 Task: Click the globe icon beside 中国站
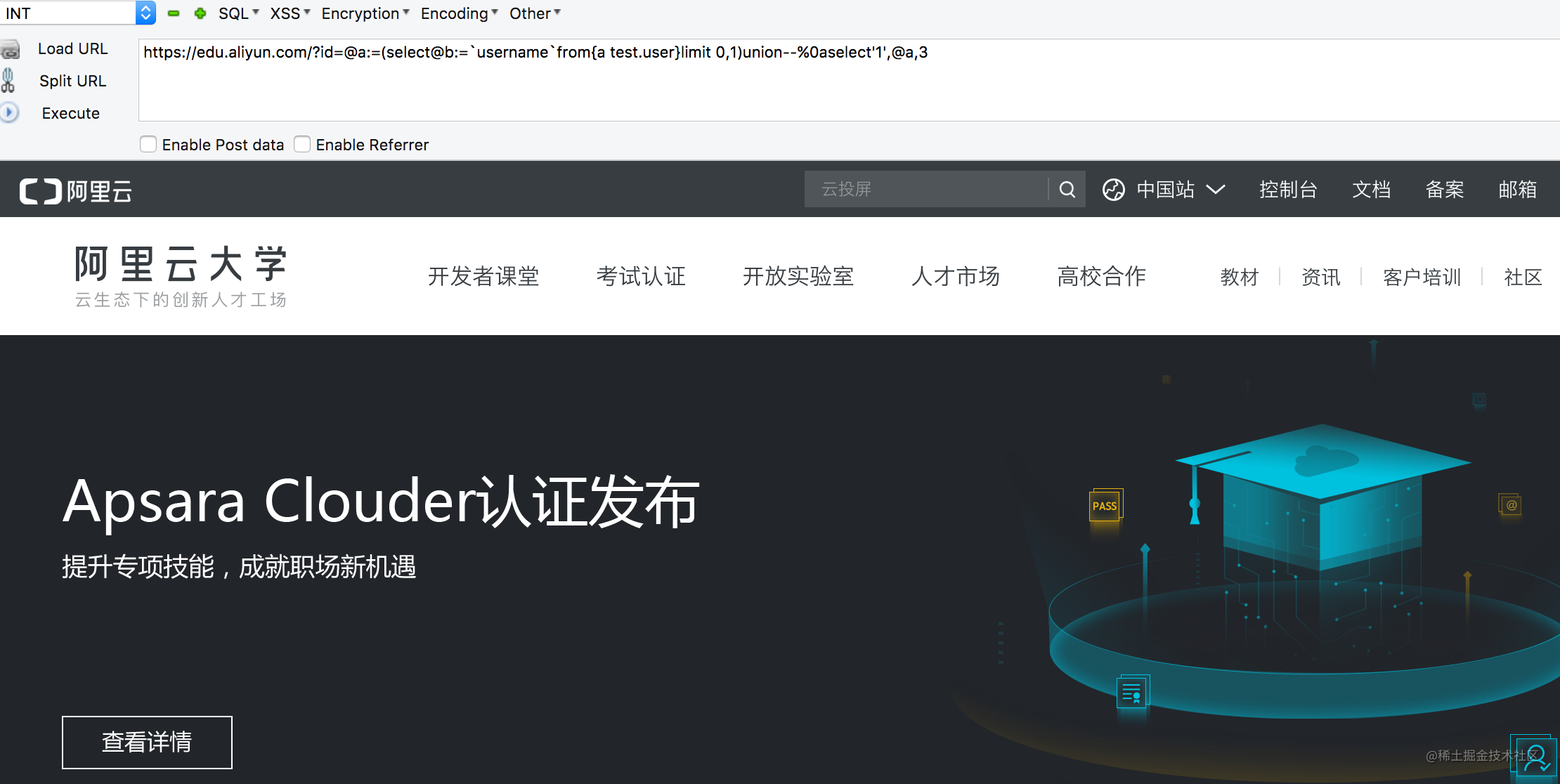point(1113,190)
